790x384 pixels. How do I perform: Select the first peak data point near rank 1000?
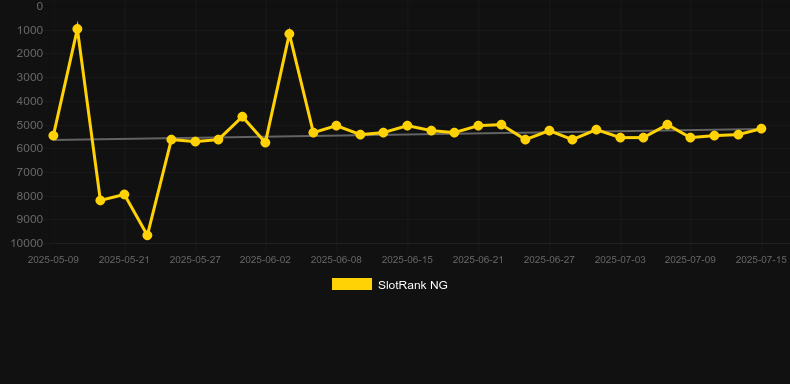pos(77,29)
